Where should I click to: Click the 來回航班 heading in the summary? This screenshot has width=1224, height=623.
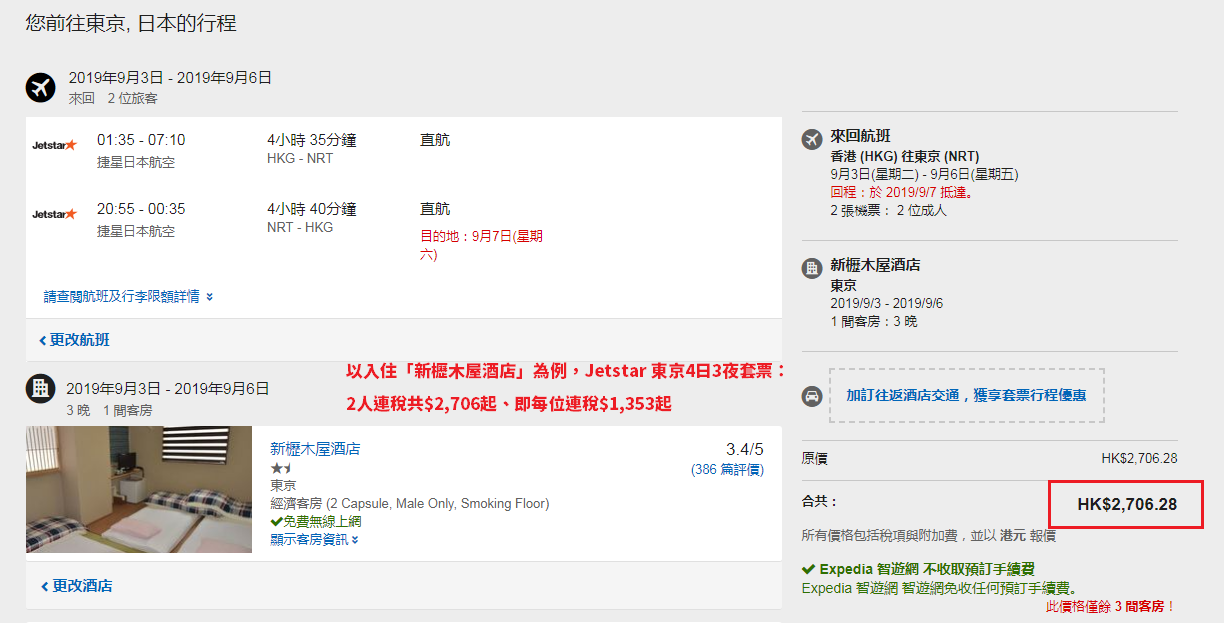click(860, 136)
